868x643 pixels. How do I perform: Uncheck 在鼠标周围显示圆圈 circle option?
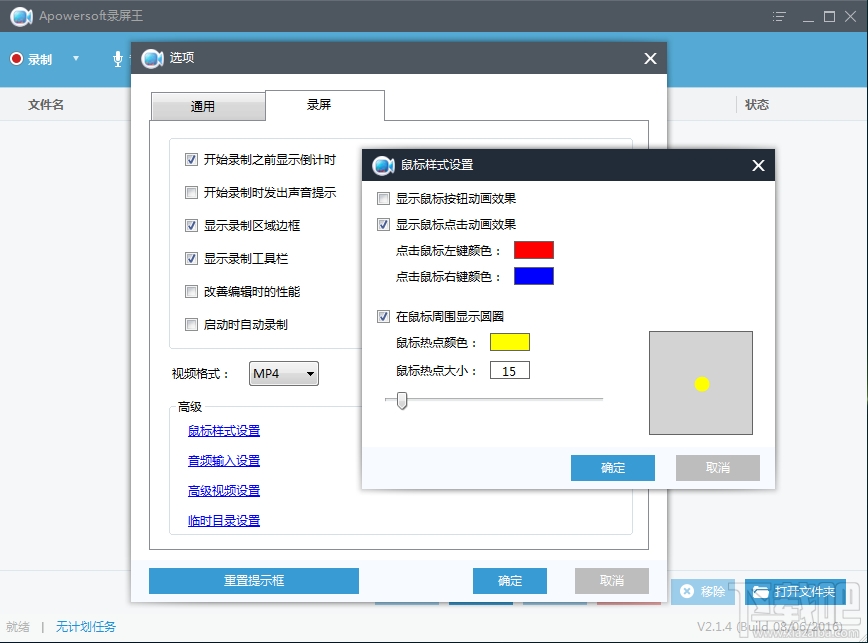tap(383, 316)
